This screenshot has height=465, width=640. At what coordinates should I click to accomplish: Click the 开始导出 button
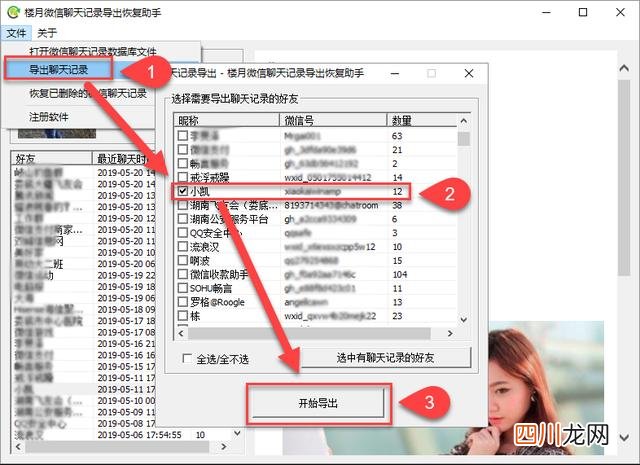318,403
